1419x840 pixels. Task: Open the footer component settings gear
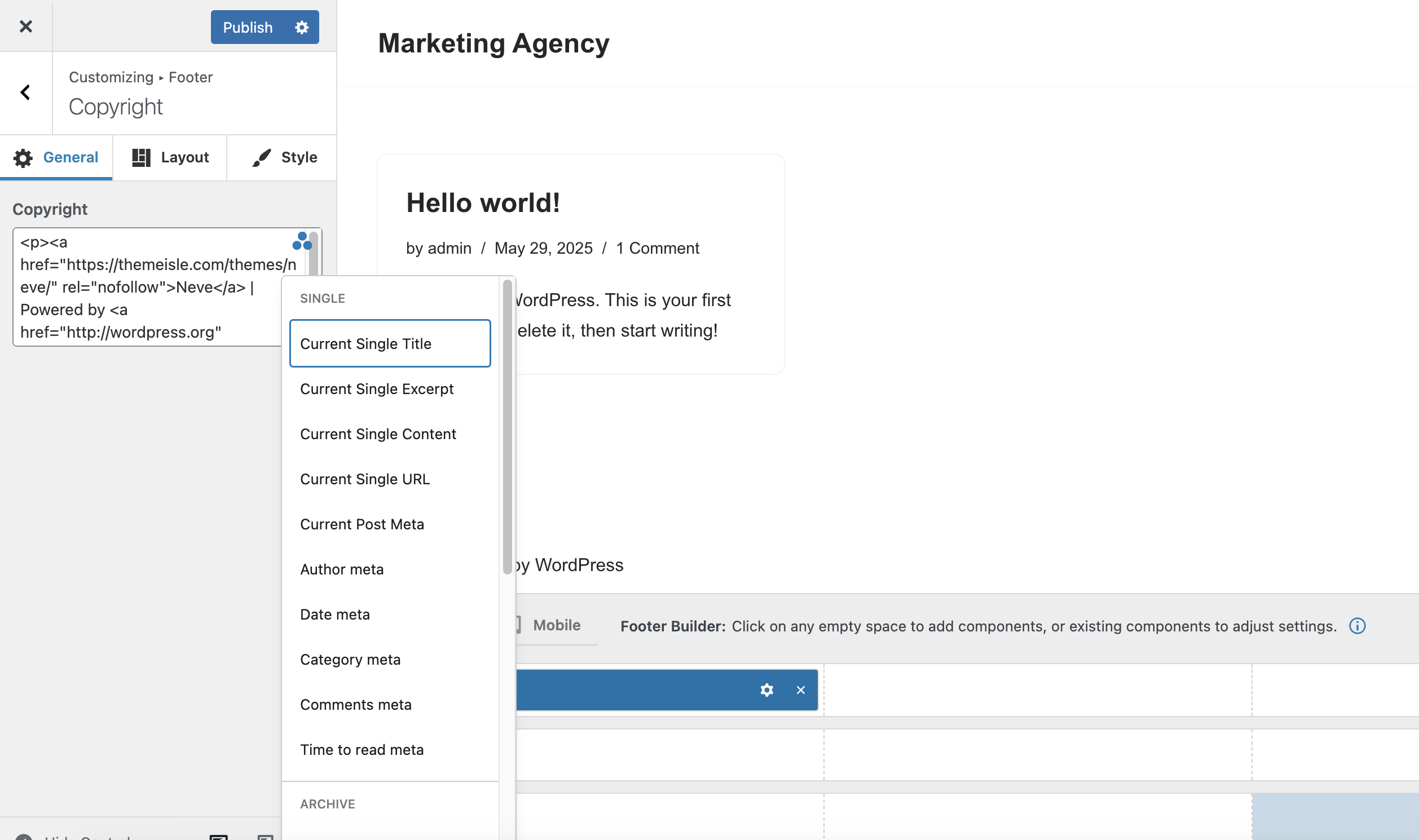coord(766,689)
